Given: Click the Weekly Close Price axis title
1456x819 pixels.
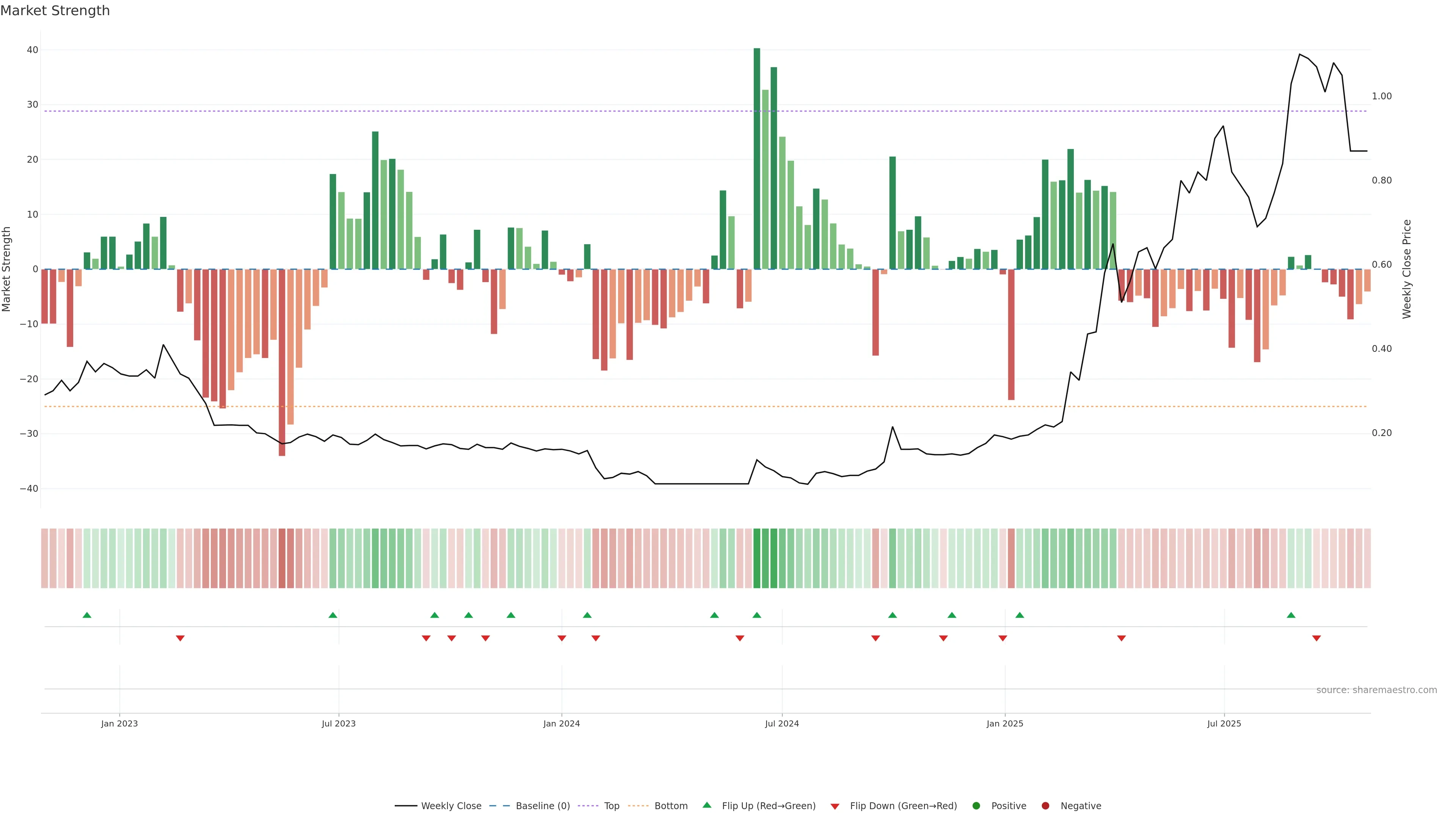Looking at the screenshot, I should pos(1407,269).
